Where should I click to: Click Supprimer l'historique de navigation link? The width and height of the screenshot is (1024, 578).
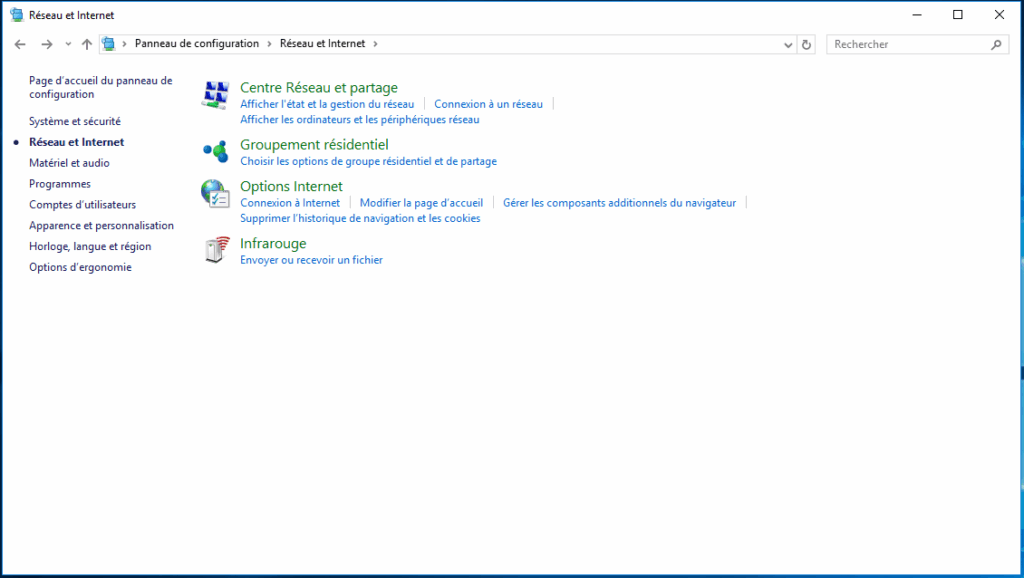pos(360,218)
